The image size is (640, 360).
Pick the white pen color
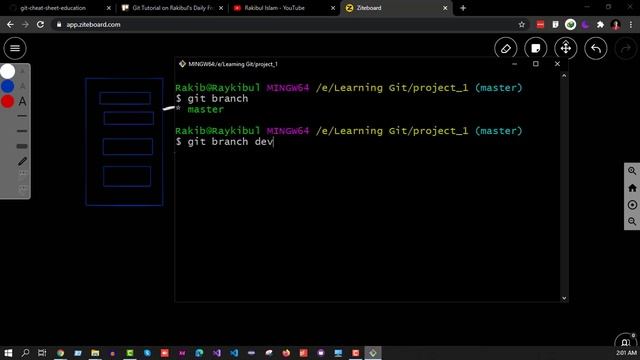[x=7, y=71]
